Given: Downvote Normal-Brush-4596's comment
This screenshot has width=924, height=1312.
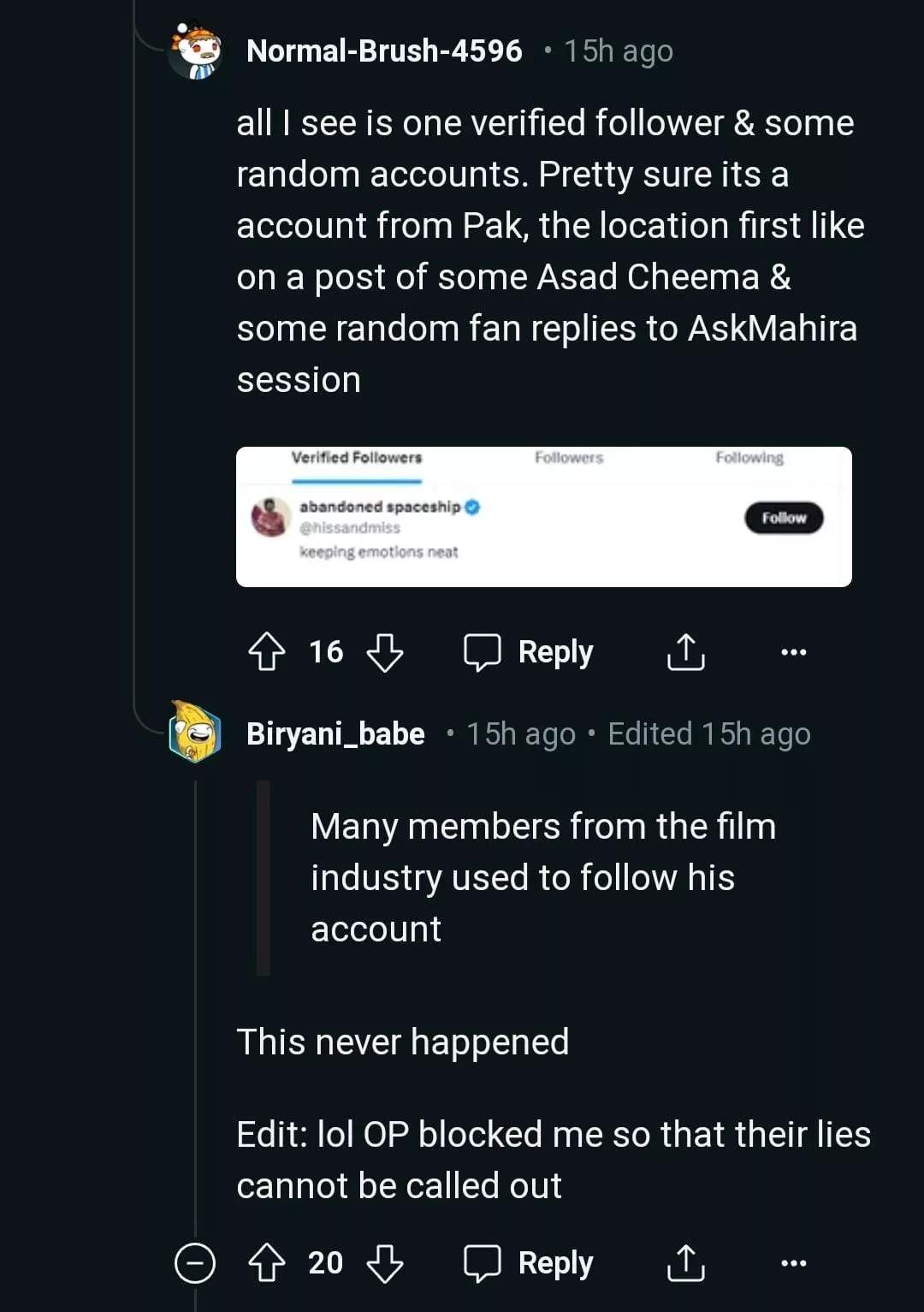Looking at the screenshot, I should click(x=384, y=652).
